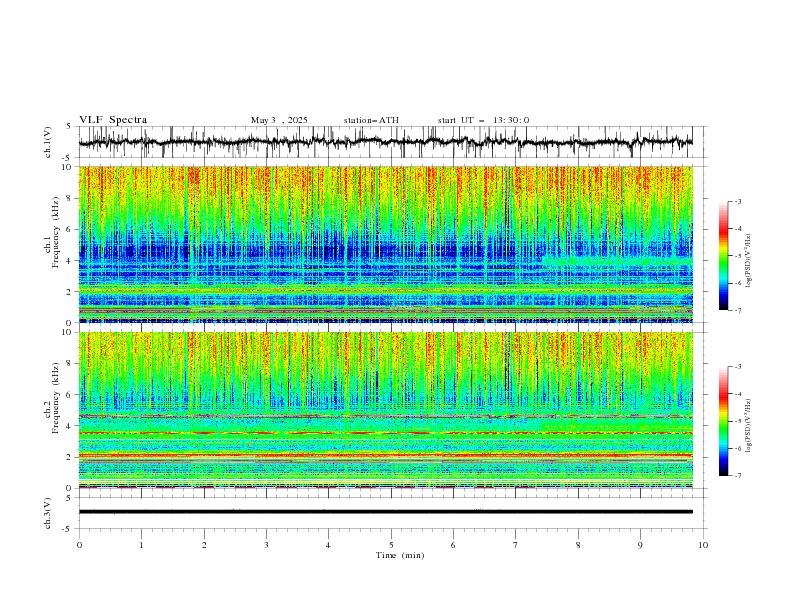Select the date text "May 3 , 2025"
792x612 pixels.
279,120
